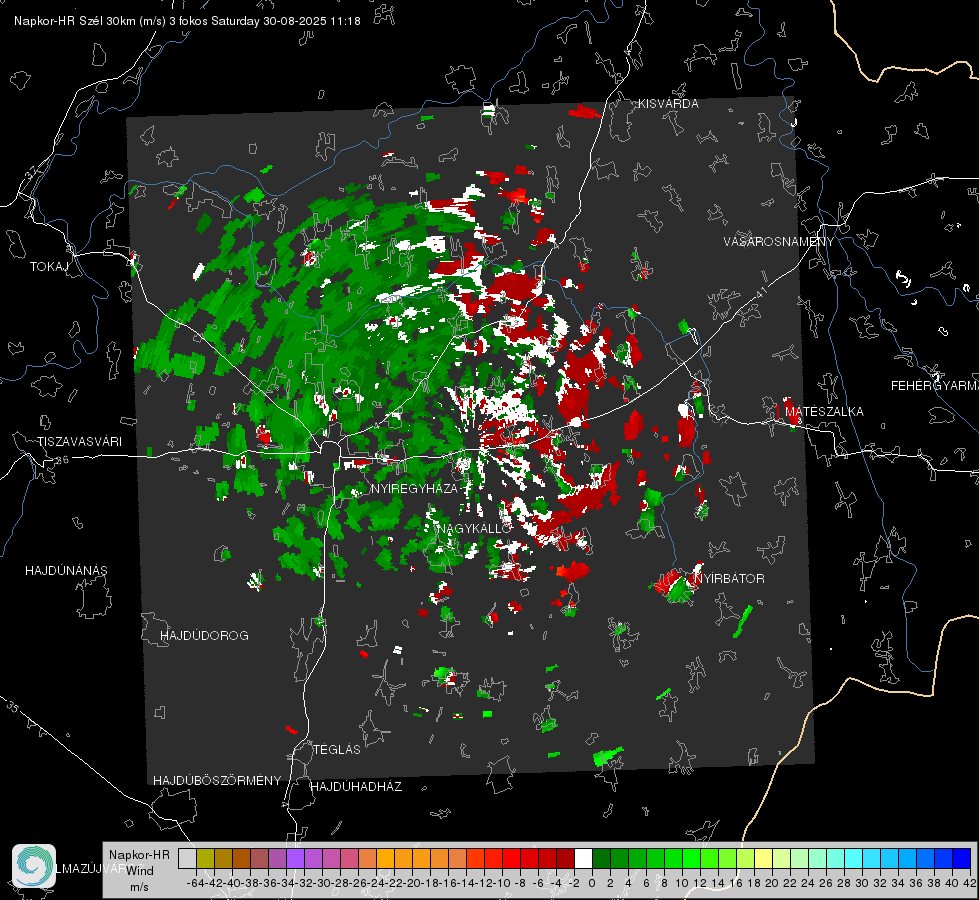
Task: Click the FEHÉRGYARMAT label at the right edge
Action: 935,386
